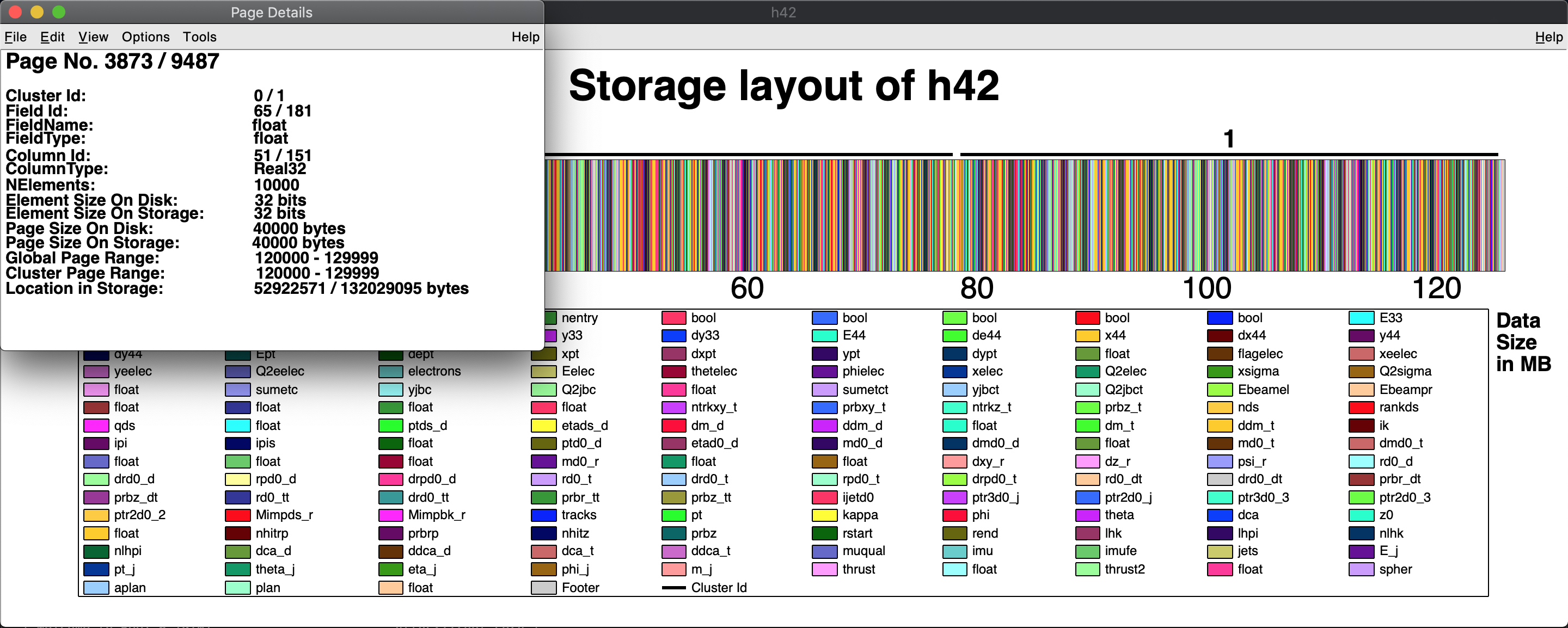This screenshot has height=628, width=1568.
Task: Click the 'imufe' legend label
Action: [x=1120, y=551]
